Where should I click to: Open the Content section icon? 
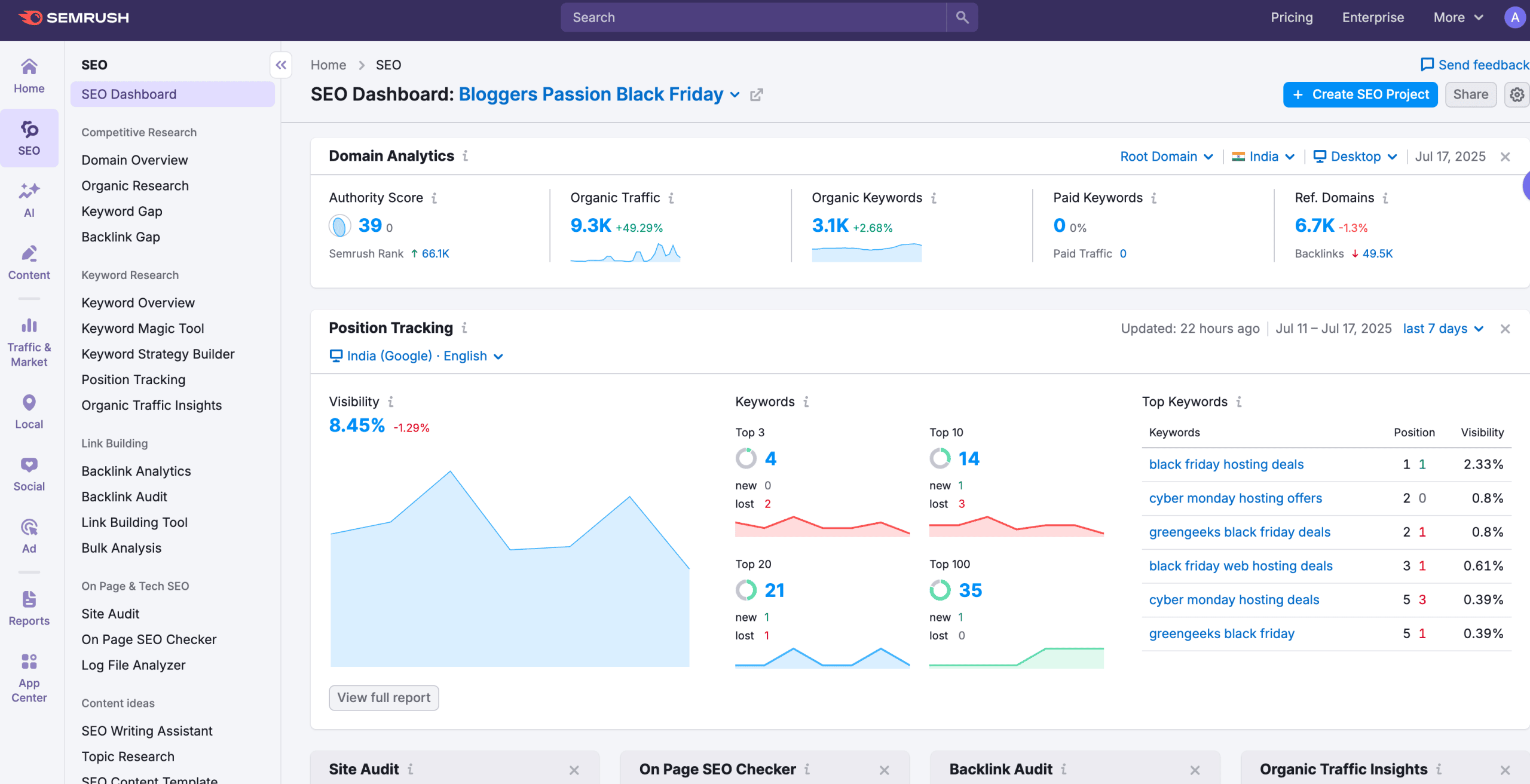[29, 262]
